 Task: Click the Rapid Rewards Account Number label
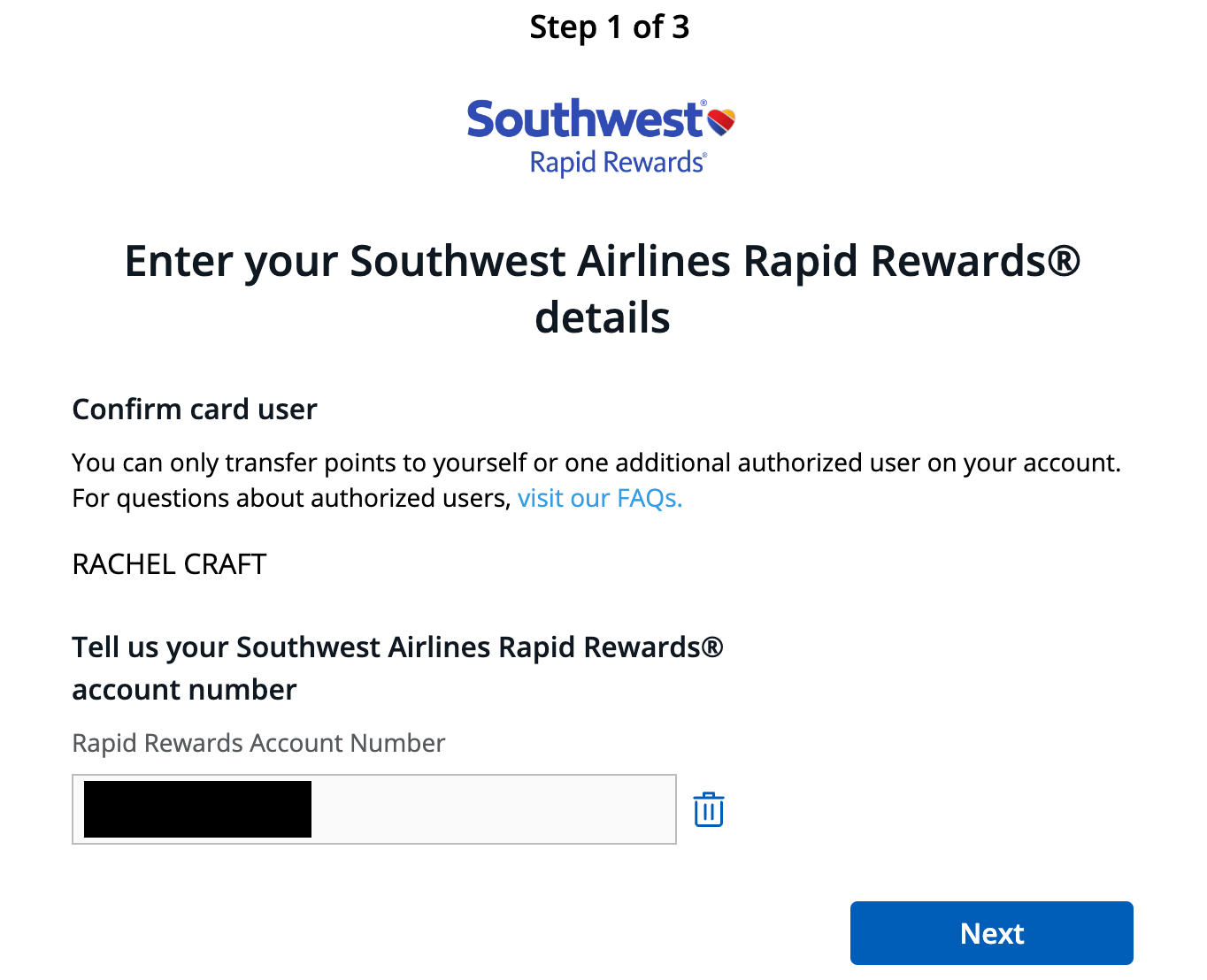coord(258,743)
